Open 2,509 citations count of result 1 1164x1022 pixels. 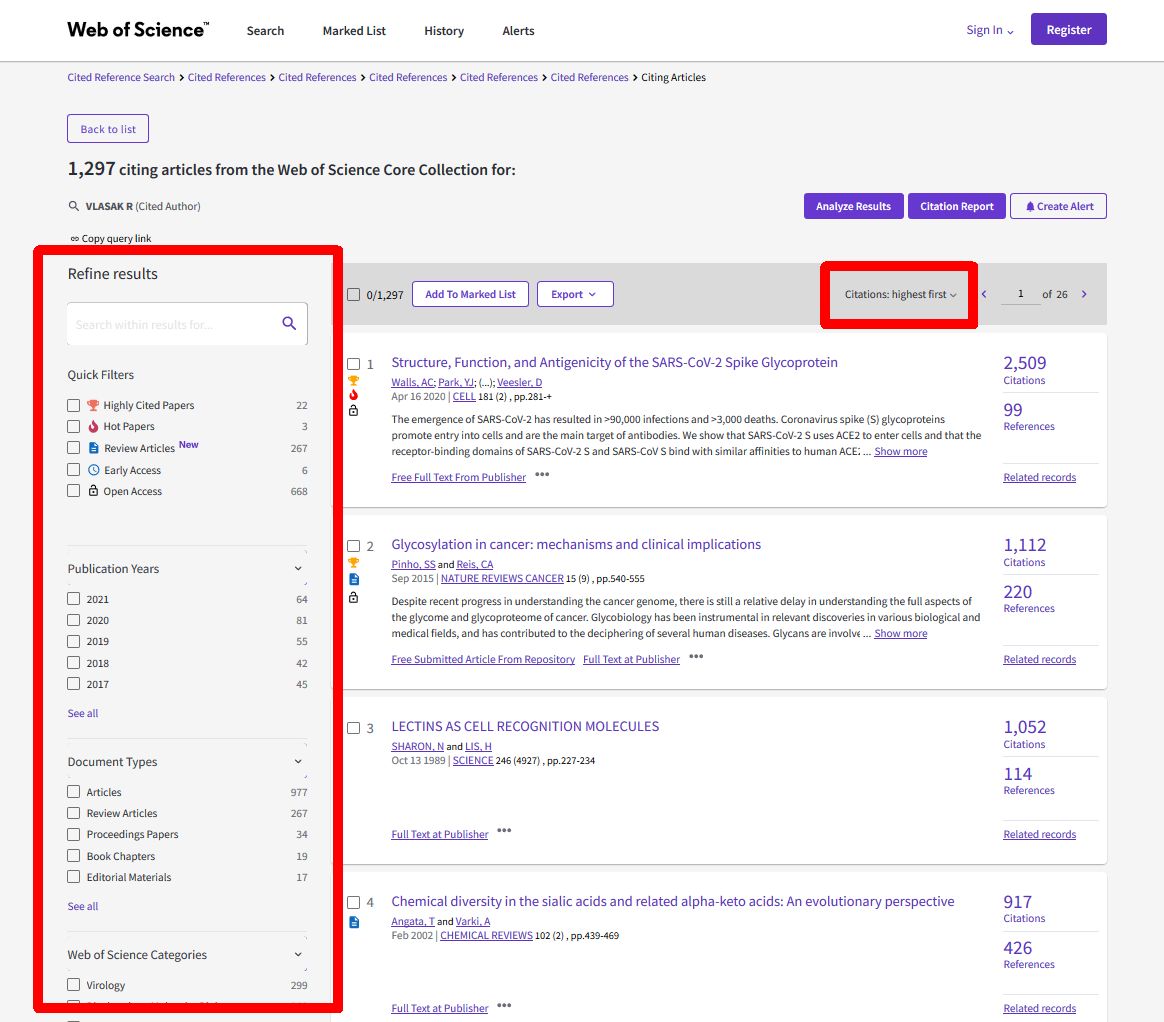1024,363
